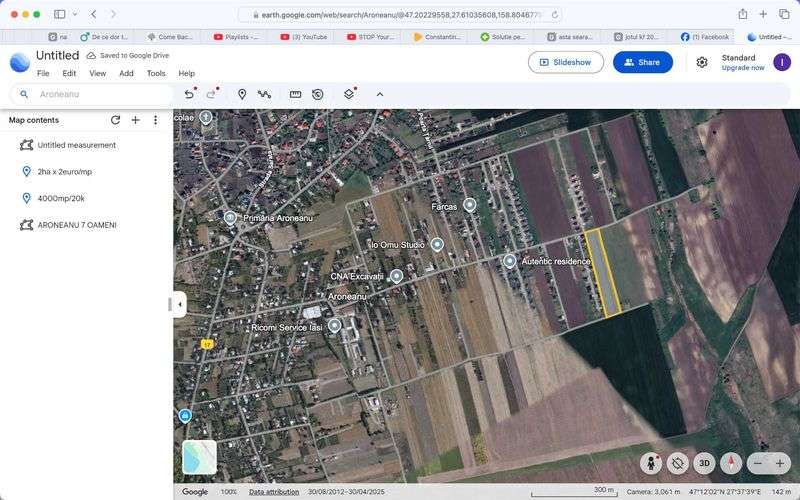Collapse the side panel with arrow handle

click(180, 305)
